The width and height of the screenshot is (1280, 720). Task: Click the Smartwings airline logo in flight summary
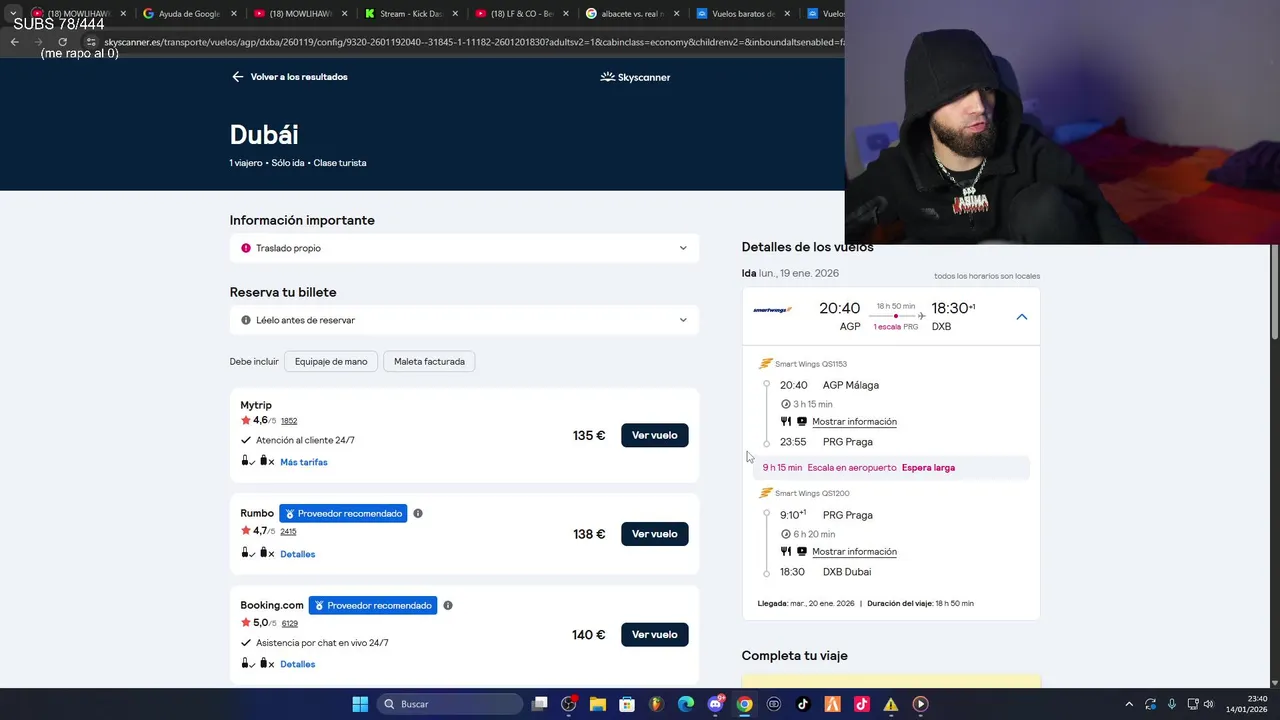click(773, 310)
